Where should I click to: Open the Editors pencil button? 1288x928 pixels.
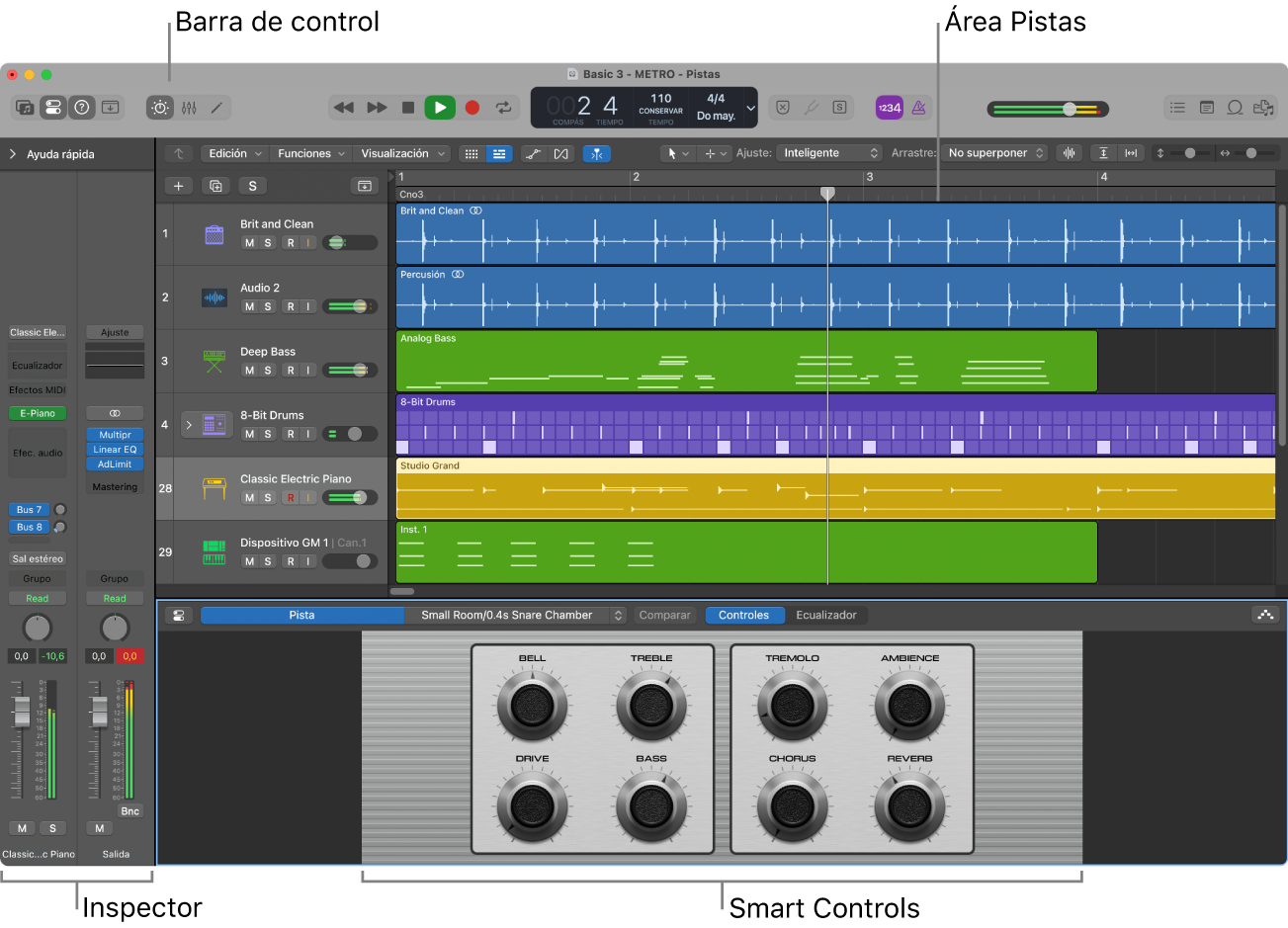coord(216,107)
